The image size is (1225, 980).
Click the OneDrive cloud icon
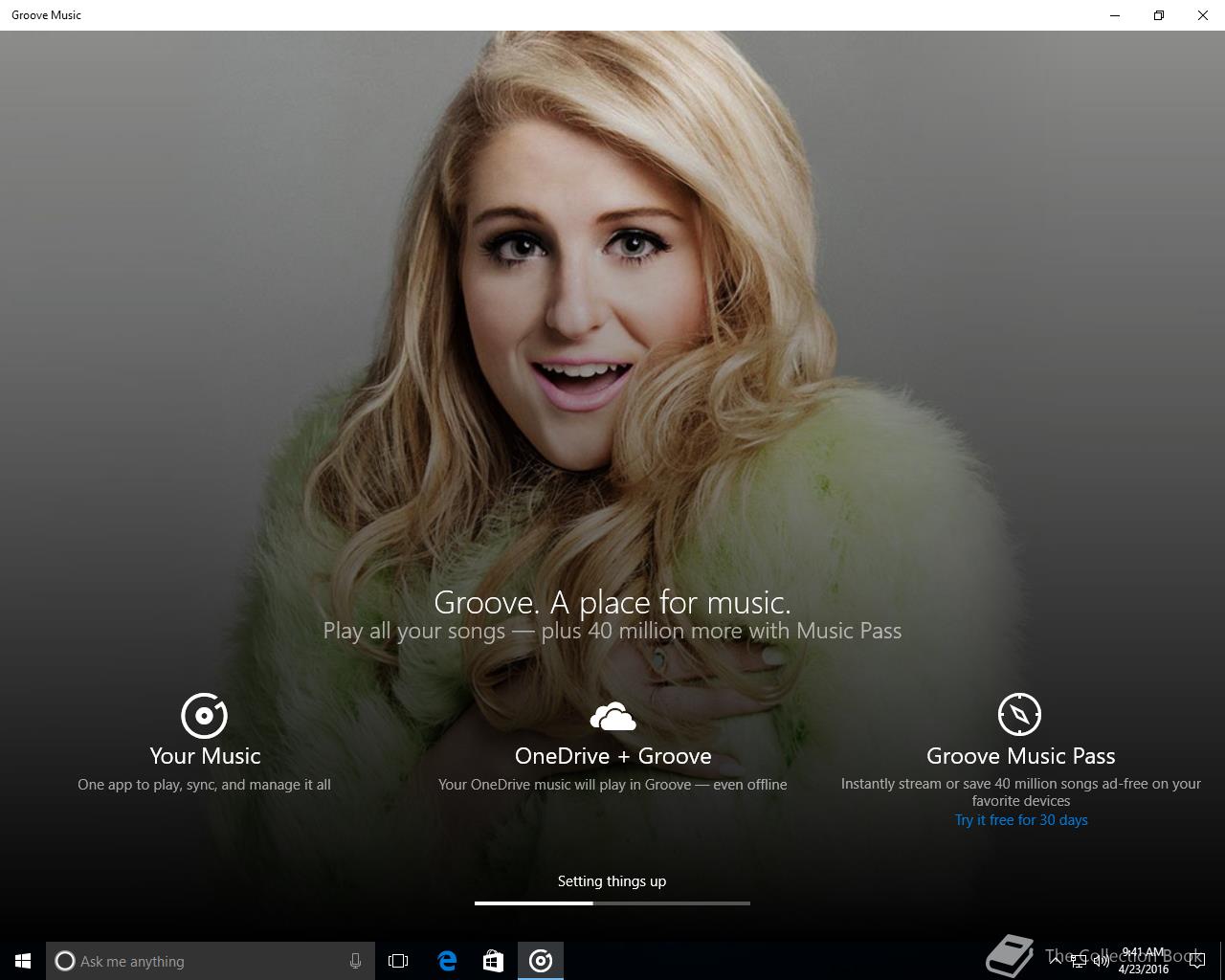[612, 716]
